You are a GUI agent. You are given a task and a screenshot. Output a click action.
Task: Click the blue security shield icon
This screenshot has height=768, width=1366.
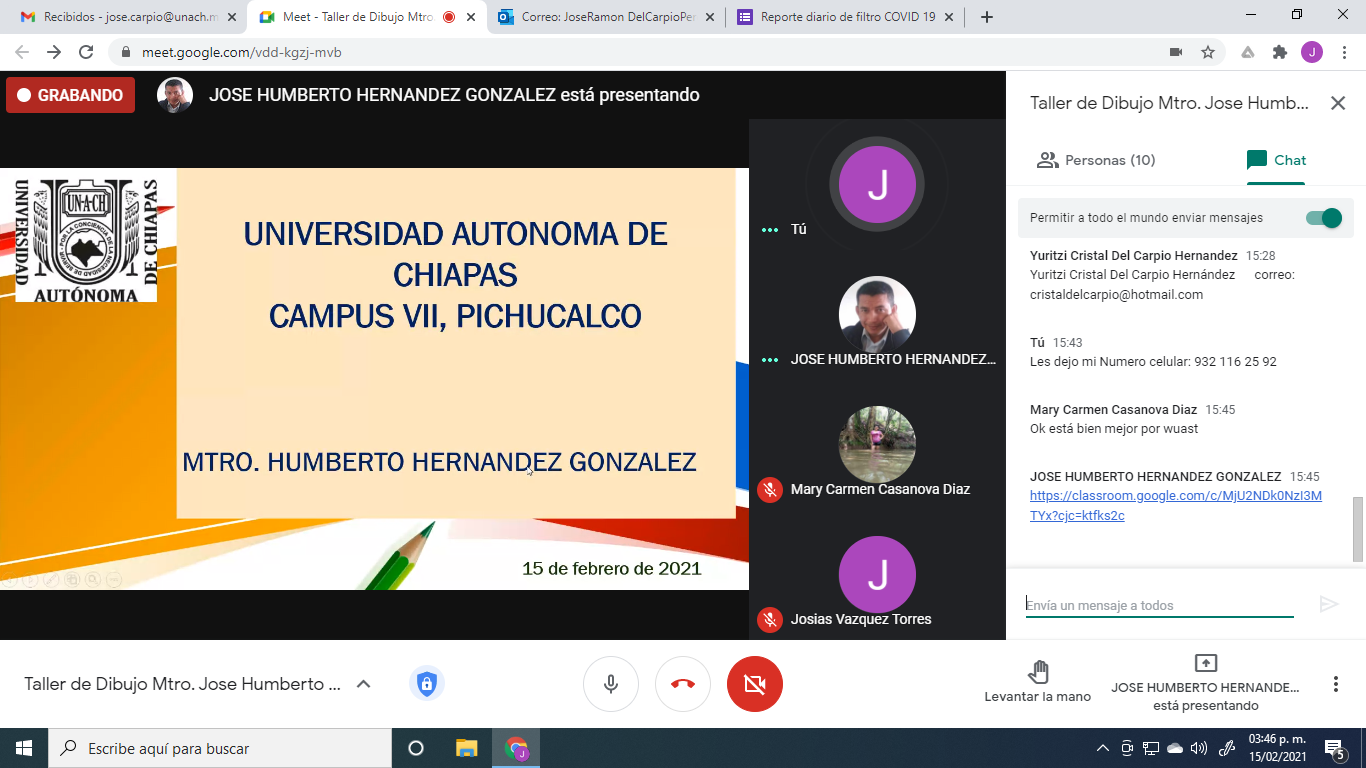pos(427,684)
